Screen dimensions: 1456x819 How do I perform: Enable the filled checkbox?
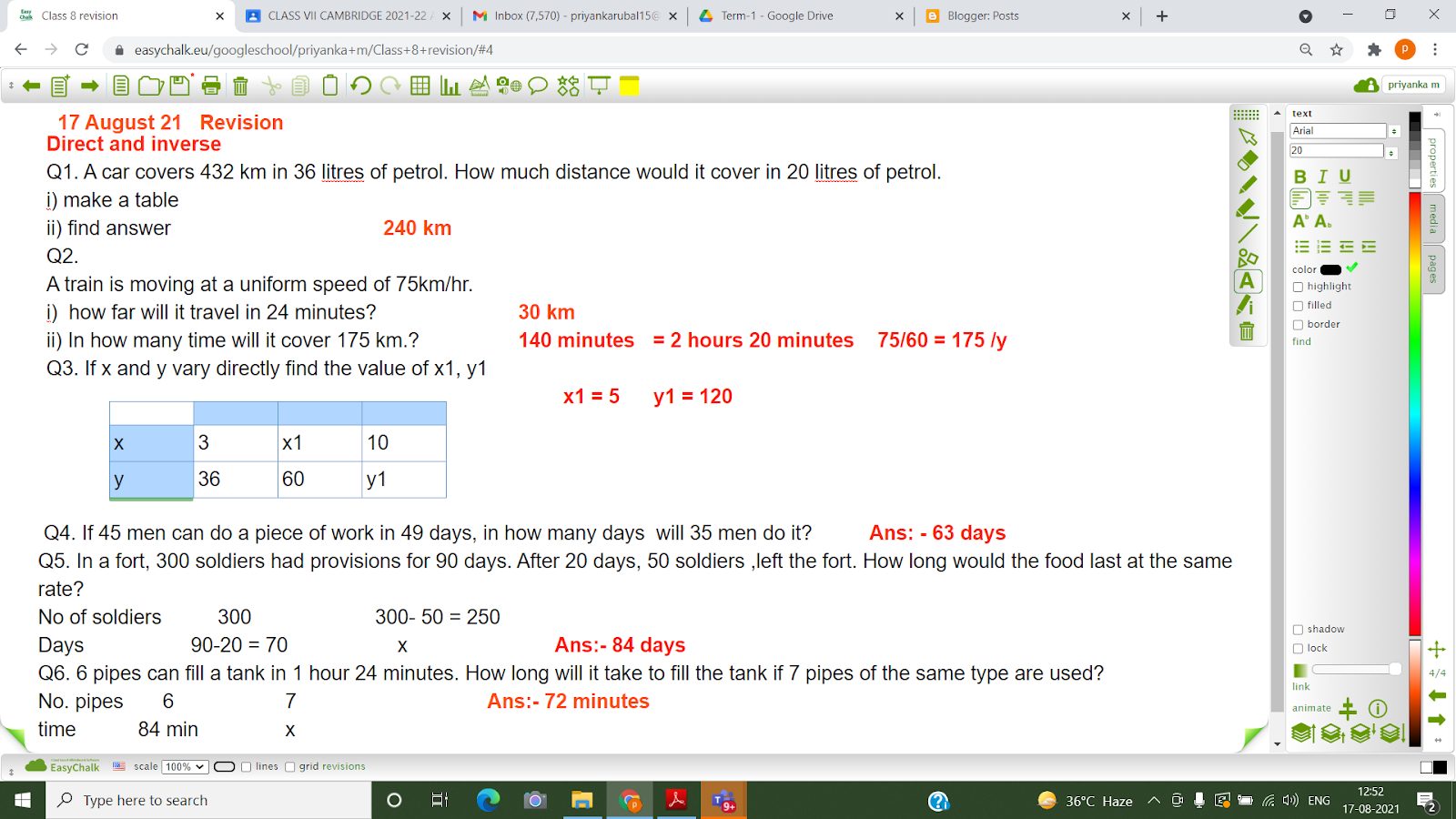click(1298, 306)
